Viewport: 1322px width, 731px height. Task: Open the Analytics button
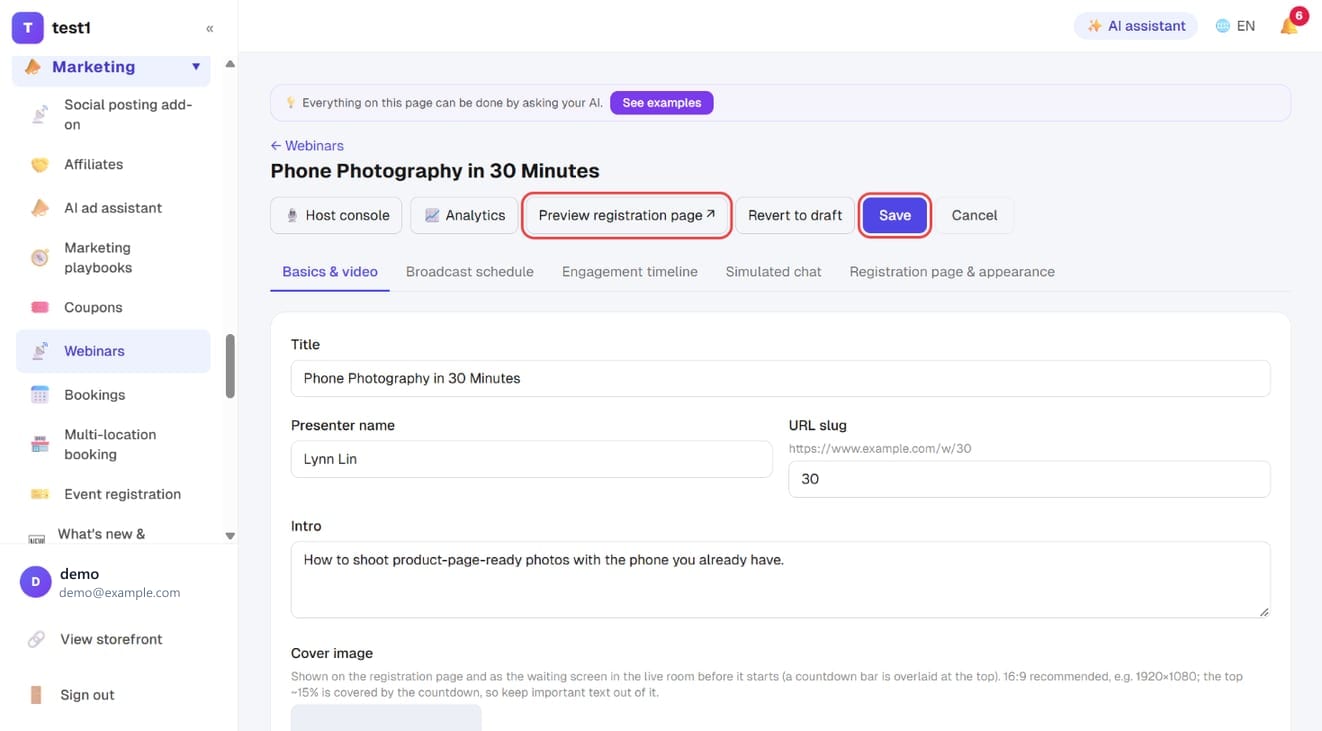(464, 215)
